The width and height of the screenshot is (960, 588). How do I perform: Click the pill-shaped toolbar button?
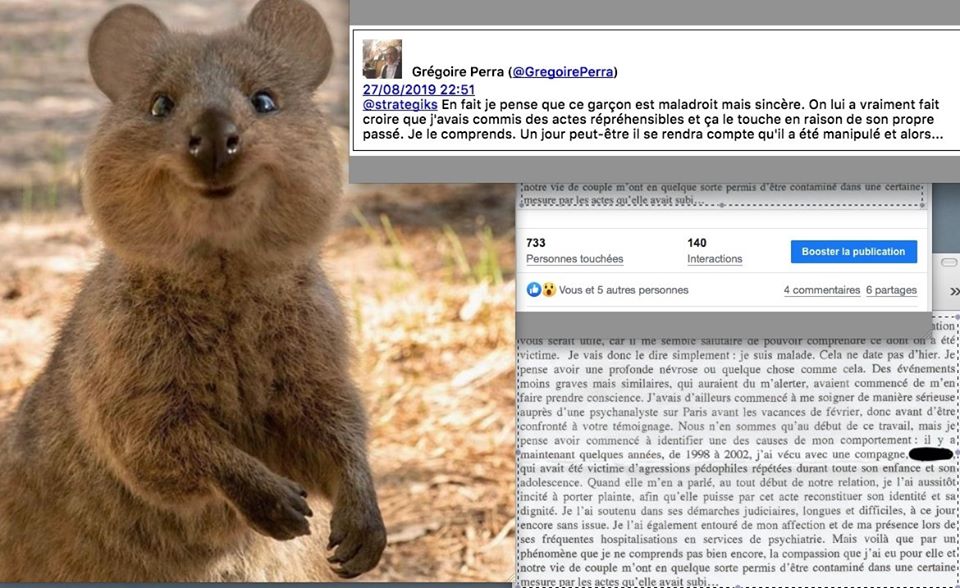(948, 262)
